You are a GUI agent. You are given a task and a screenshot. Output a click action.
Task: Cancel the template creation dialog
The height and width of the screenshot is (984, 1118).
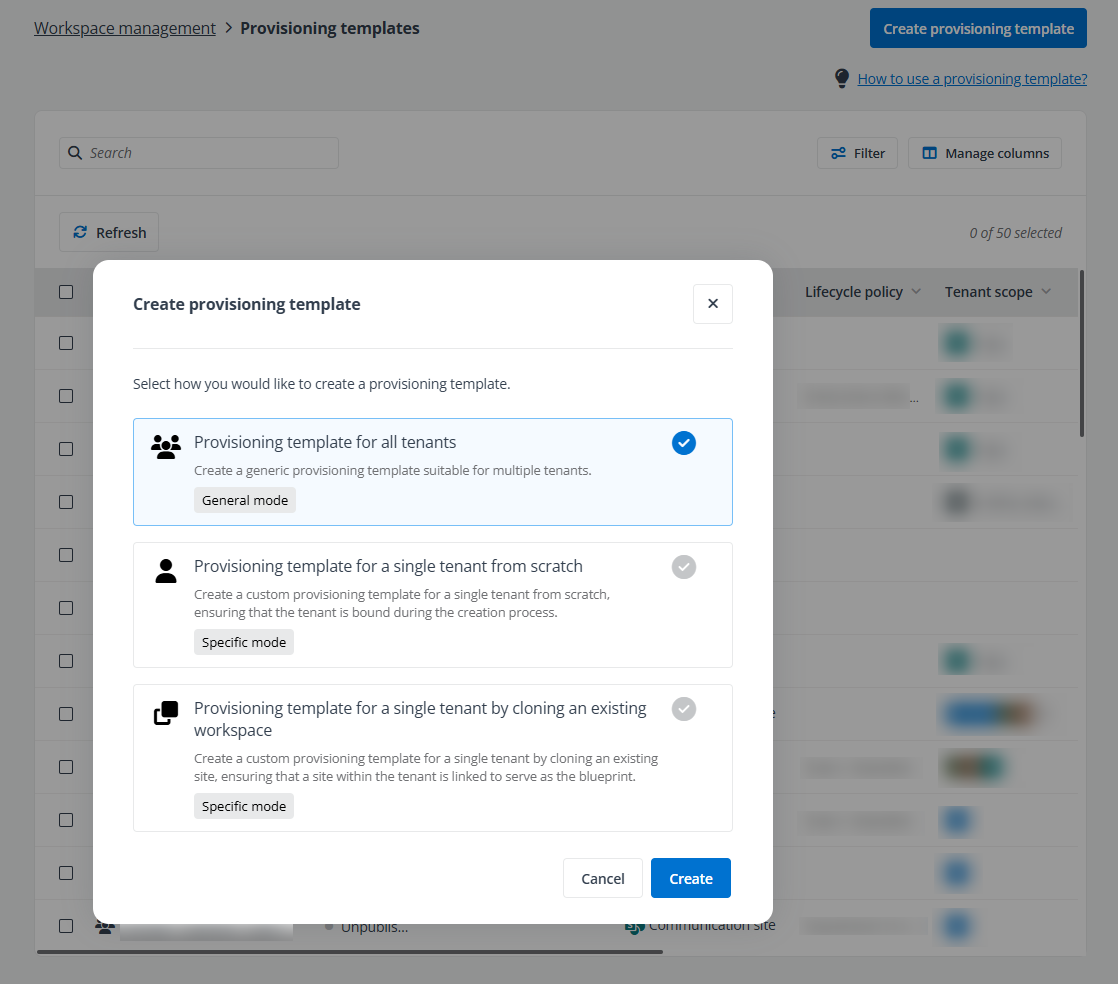(x=602, y=878)
